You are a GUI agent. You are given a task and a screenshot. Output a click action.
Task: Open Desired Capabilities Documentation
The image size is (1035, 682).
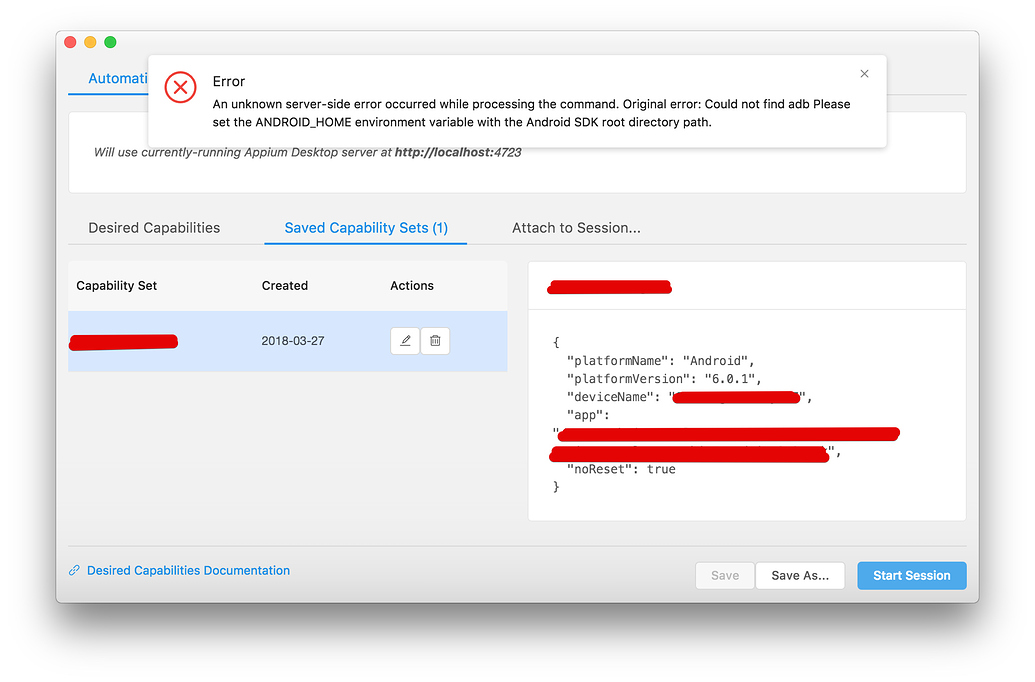189,570
